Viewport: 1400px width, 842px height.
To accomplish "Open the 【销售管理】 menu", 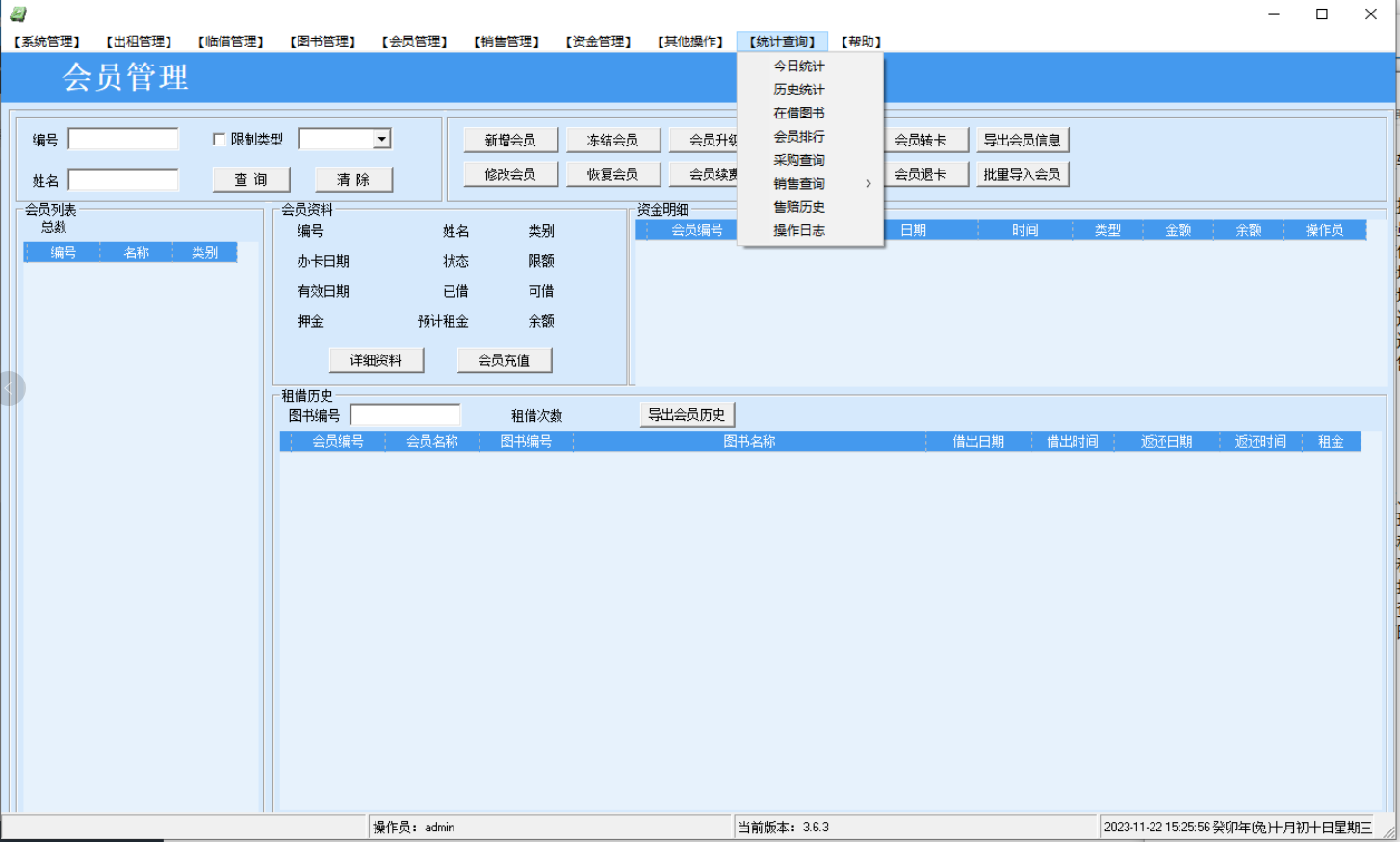I will (x=506, y=41).
